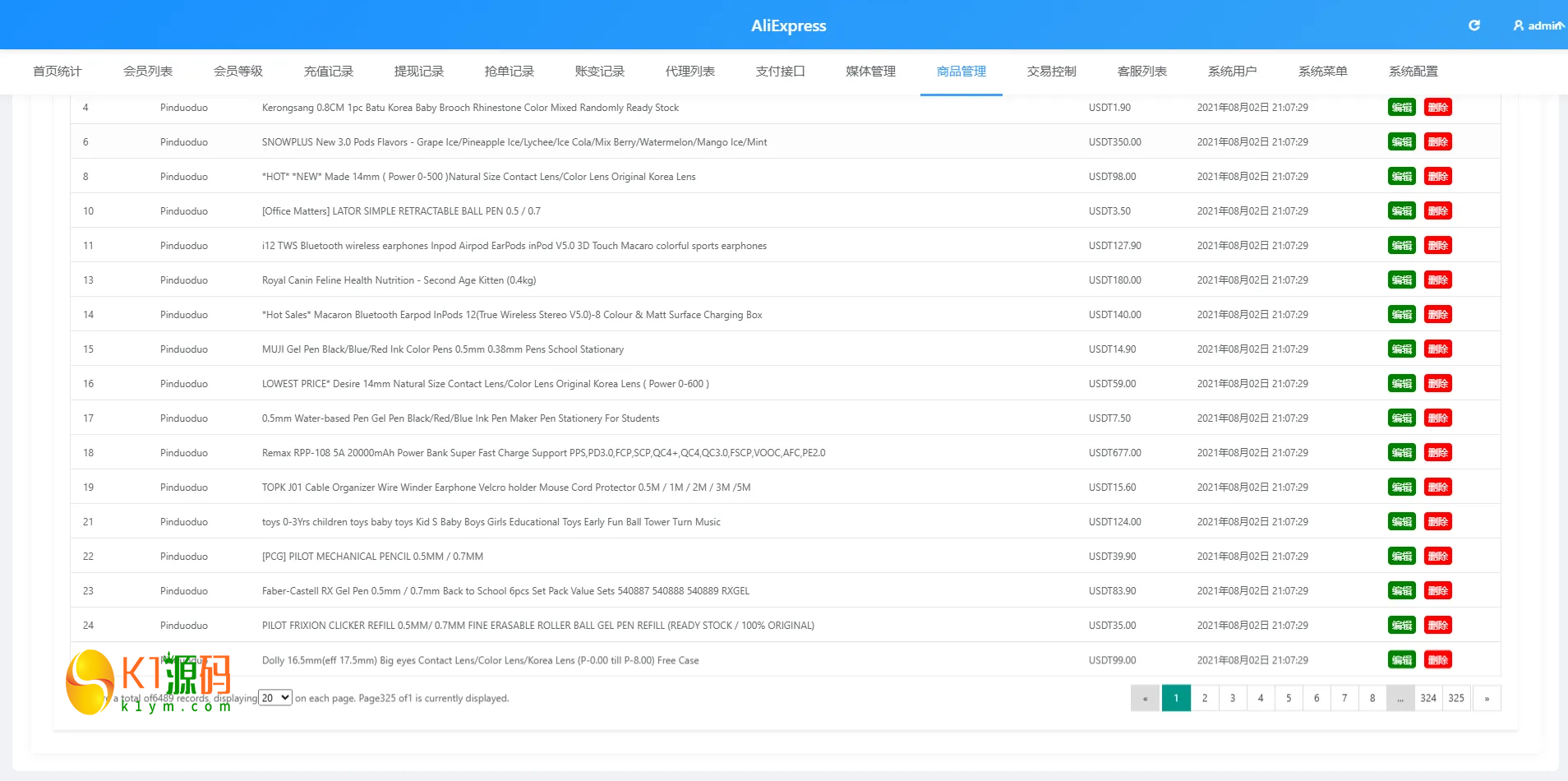Go to 会员列表 menu
Viewport: 1568px width, 781px height.
[x=148, y=72]
